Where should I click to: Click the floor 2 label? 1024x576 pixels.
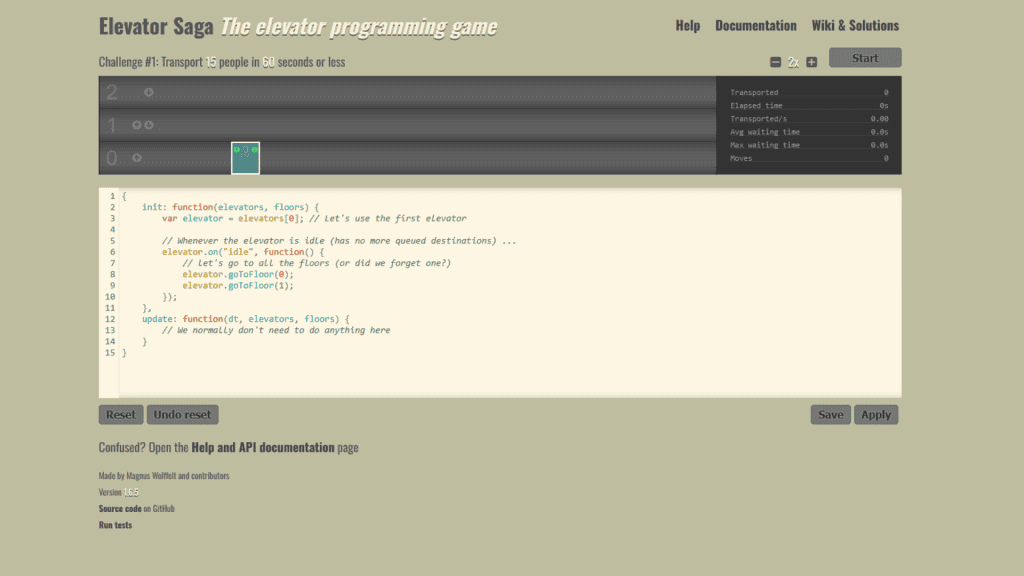112,92
